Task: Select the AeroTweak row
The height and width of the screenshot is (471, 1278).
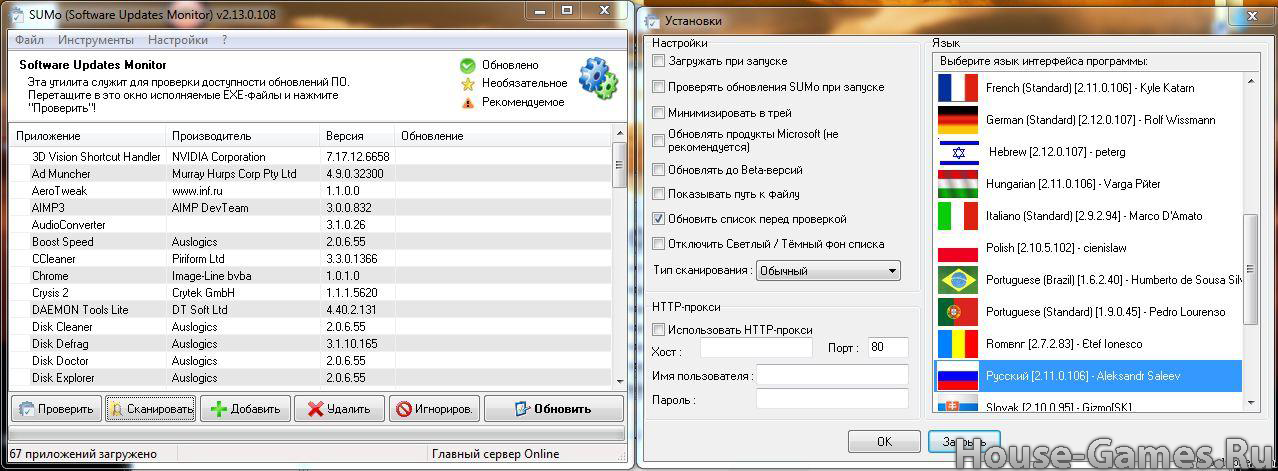Action: point(310,191)
